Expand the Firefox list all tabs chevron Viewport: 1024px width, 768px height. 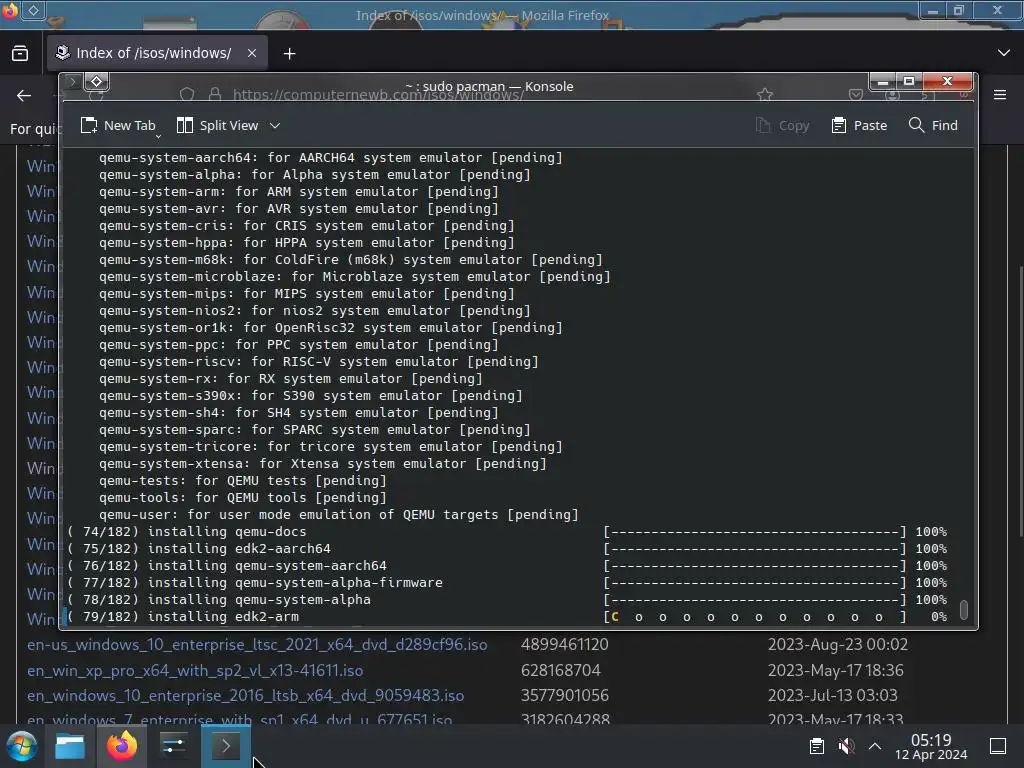pos(1004,53)
